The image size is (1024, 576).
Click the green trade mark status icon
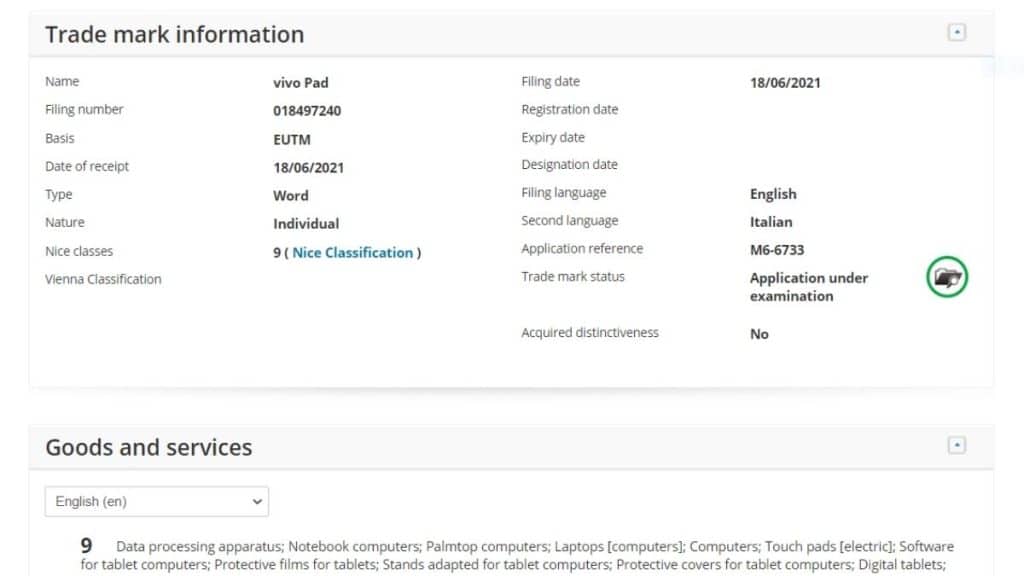947,277
